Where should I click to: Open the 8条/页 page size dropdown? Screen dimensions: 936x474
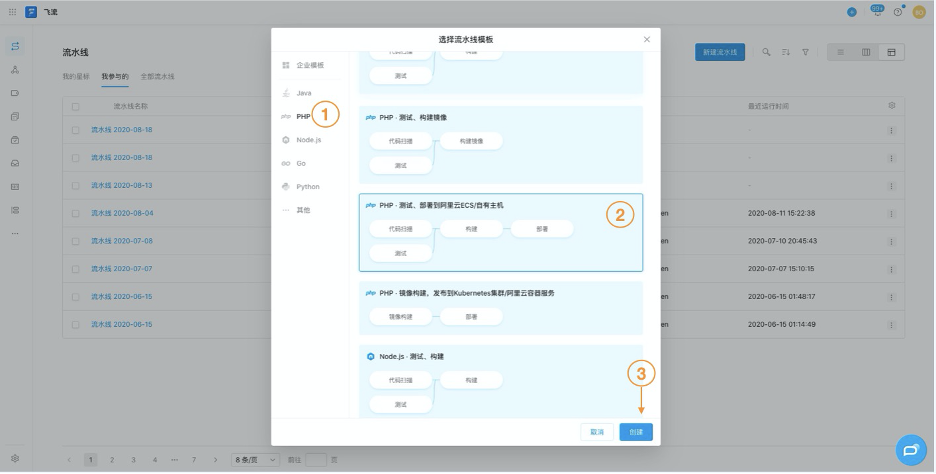(255, 460)
